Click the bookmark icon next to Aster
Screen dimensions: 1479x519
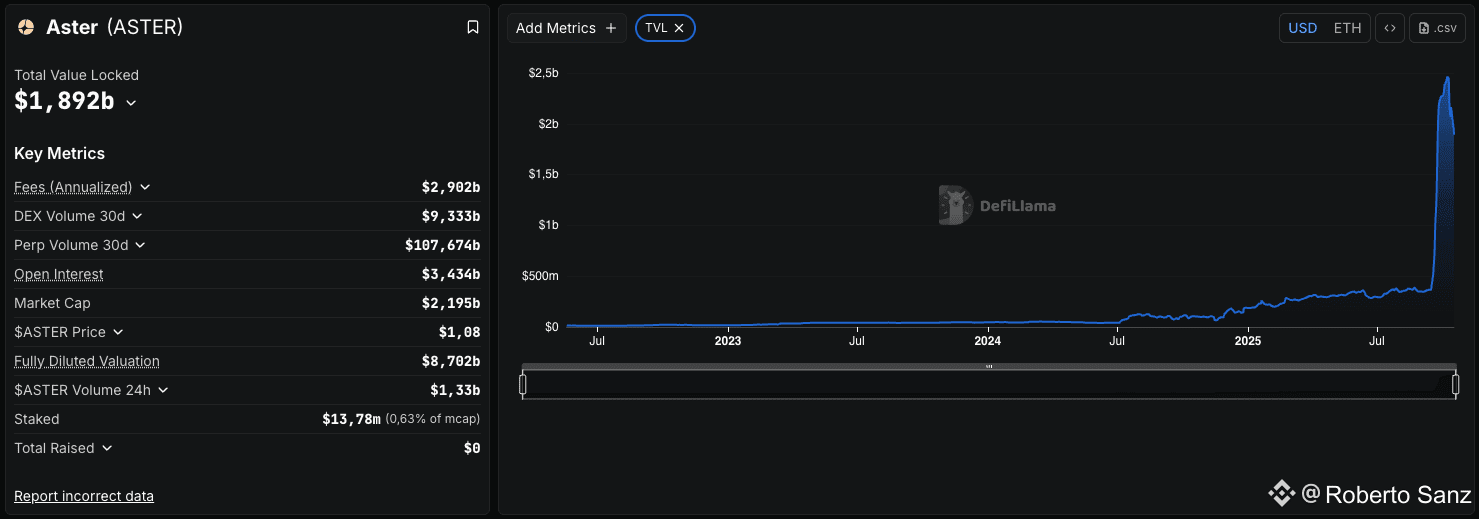point(473,27)
